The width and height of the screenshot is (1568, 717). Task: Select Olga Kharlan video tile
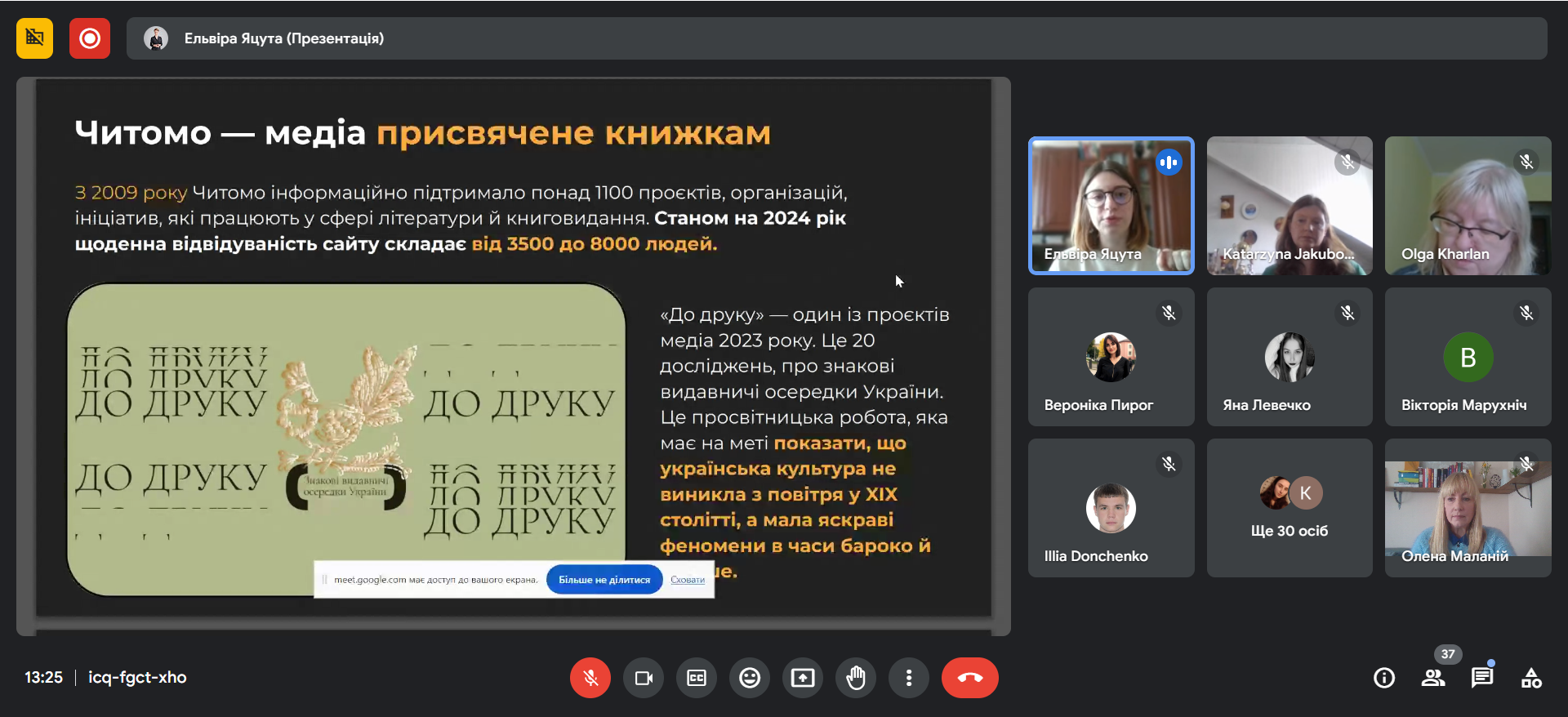pos(1468,206)
